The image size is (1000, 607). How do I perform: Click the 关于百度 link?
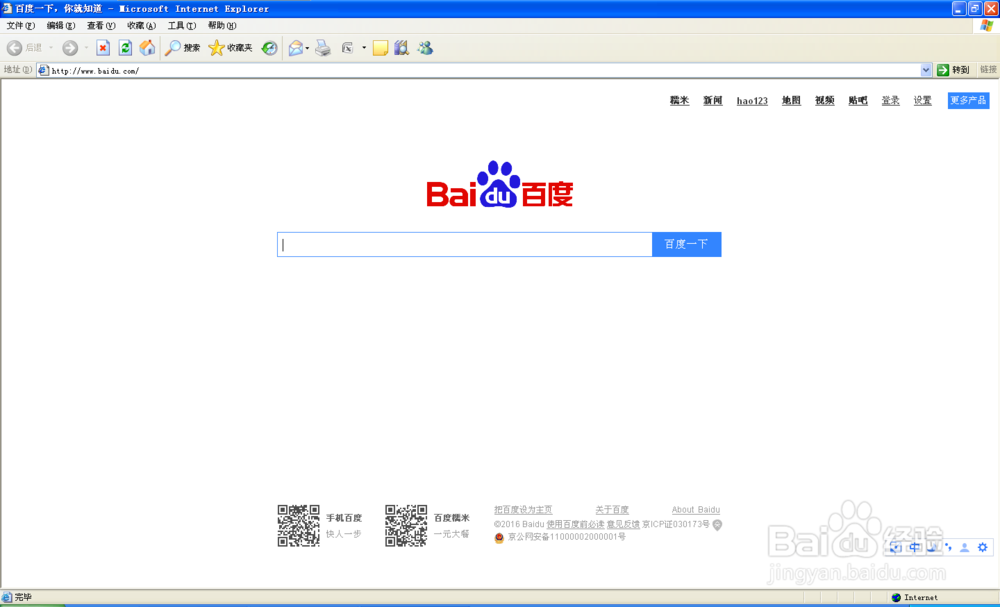coord(612,509)
